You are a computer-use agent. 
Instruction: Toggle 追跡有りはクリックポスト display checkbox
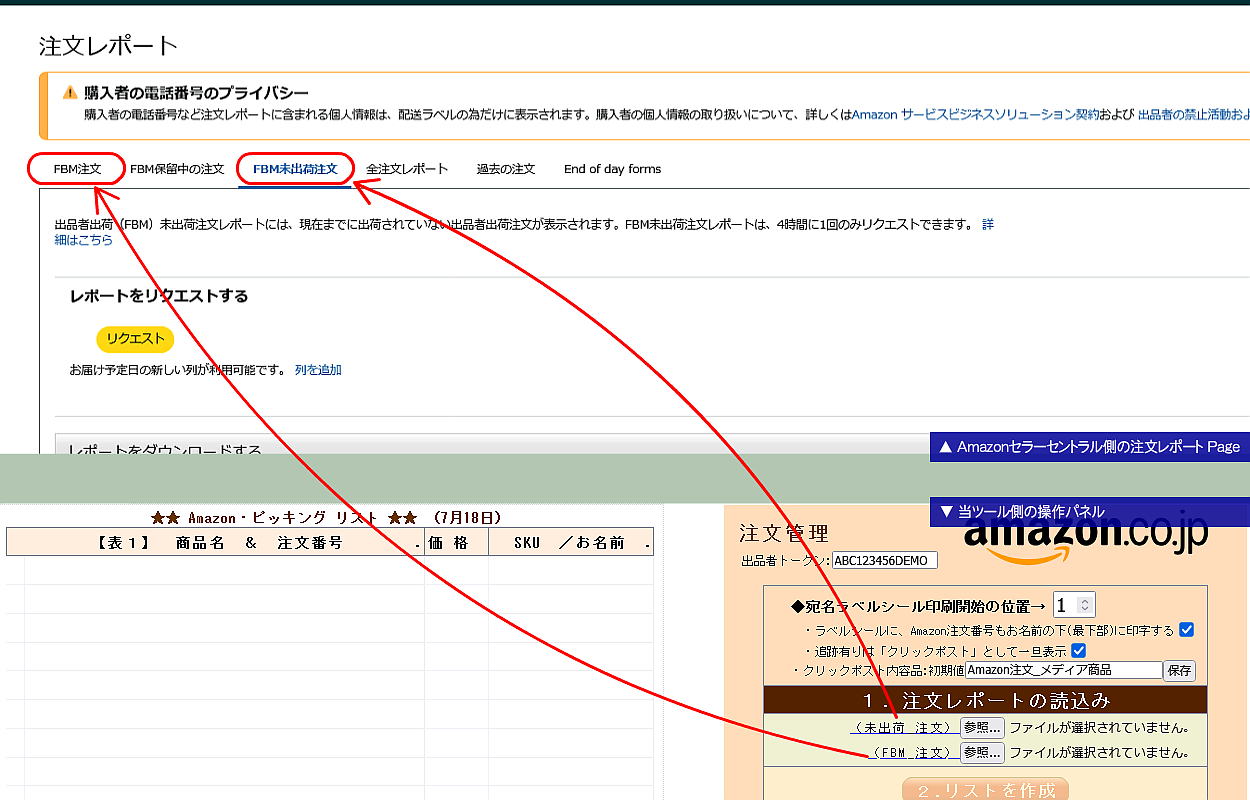click(x=1079, y=651)
